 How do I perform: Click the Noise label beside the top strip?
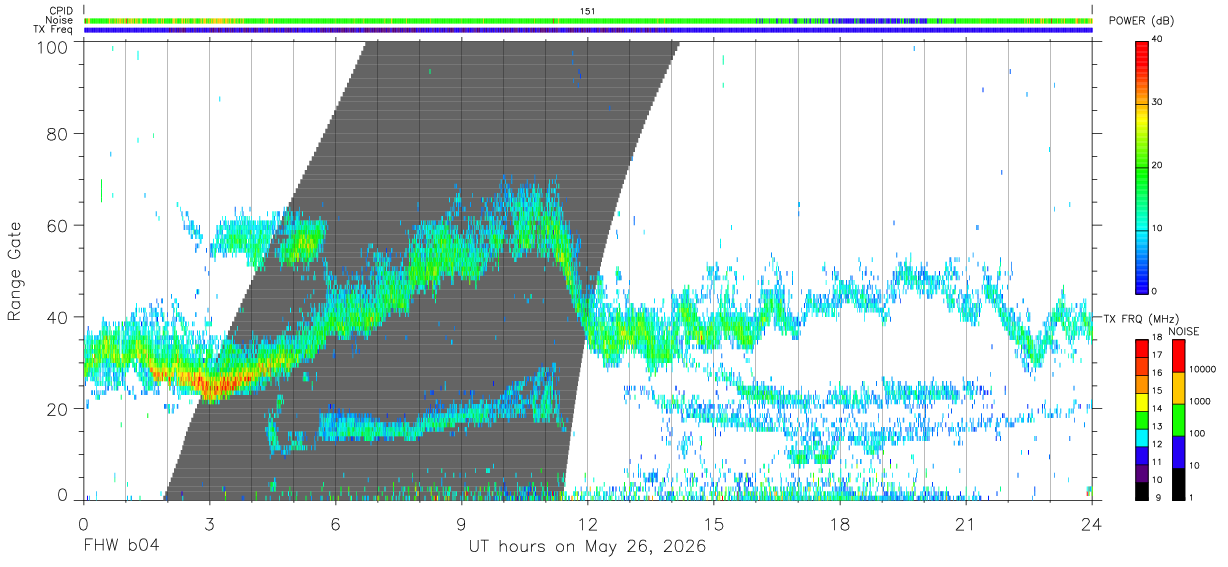(x=60, y=20)
